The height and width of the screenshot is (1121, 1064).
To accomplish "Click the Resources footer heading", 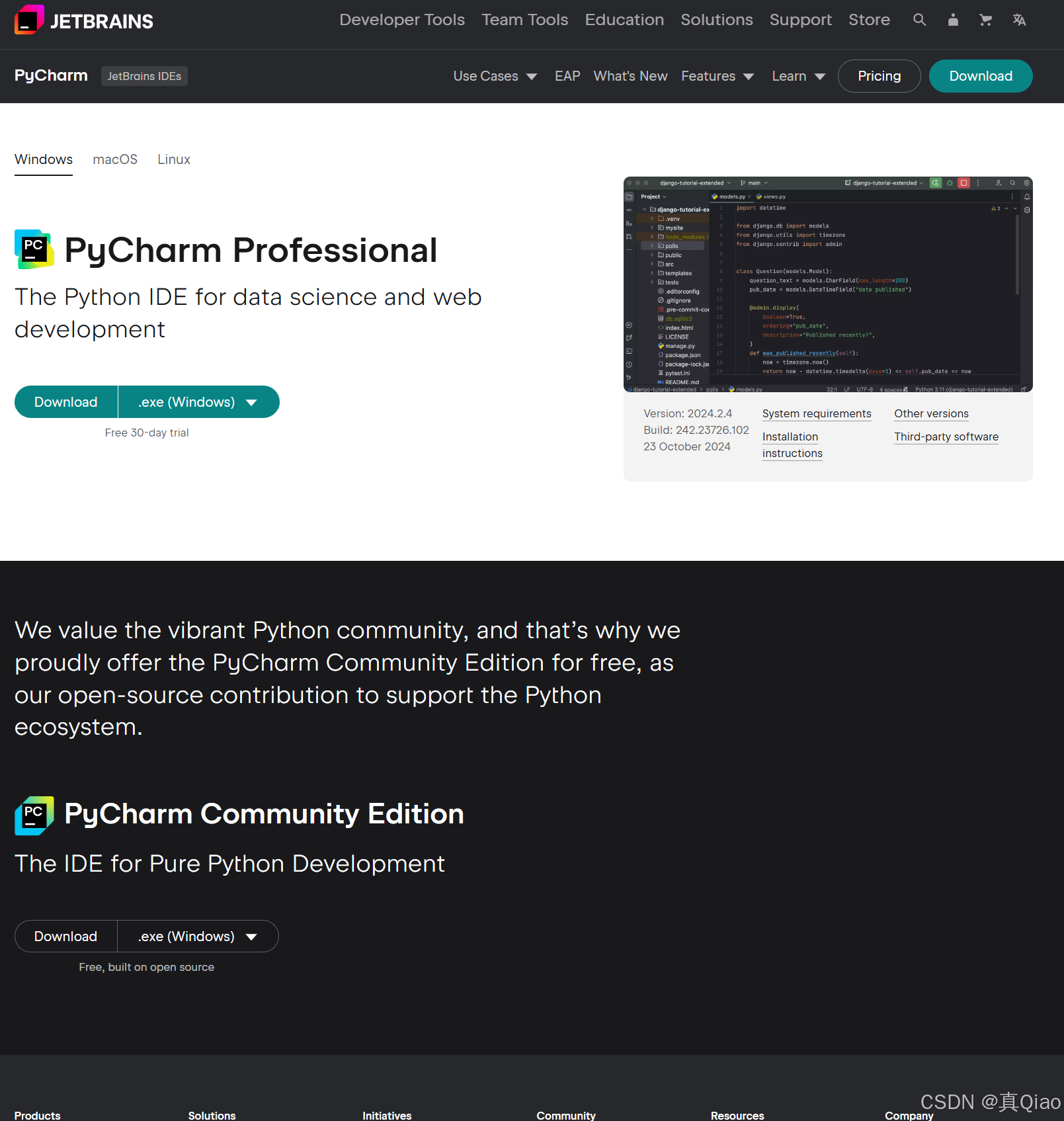I will pyautogui.click(x=737, y=1115).
